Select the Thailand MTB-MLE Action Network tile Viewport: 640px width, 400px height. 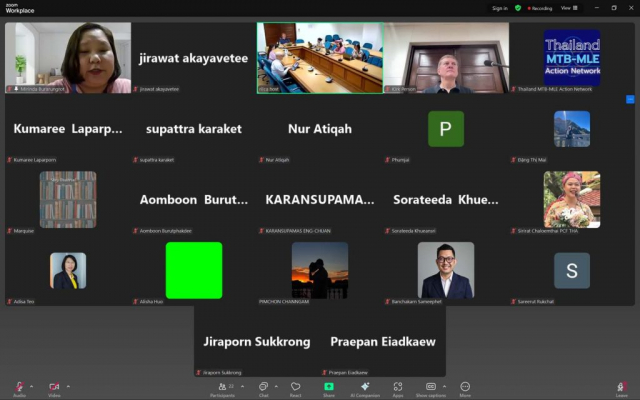571,58
